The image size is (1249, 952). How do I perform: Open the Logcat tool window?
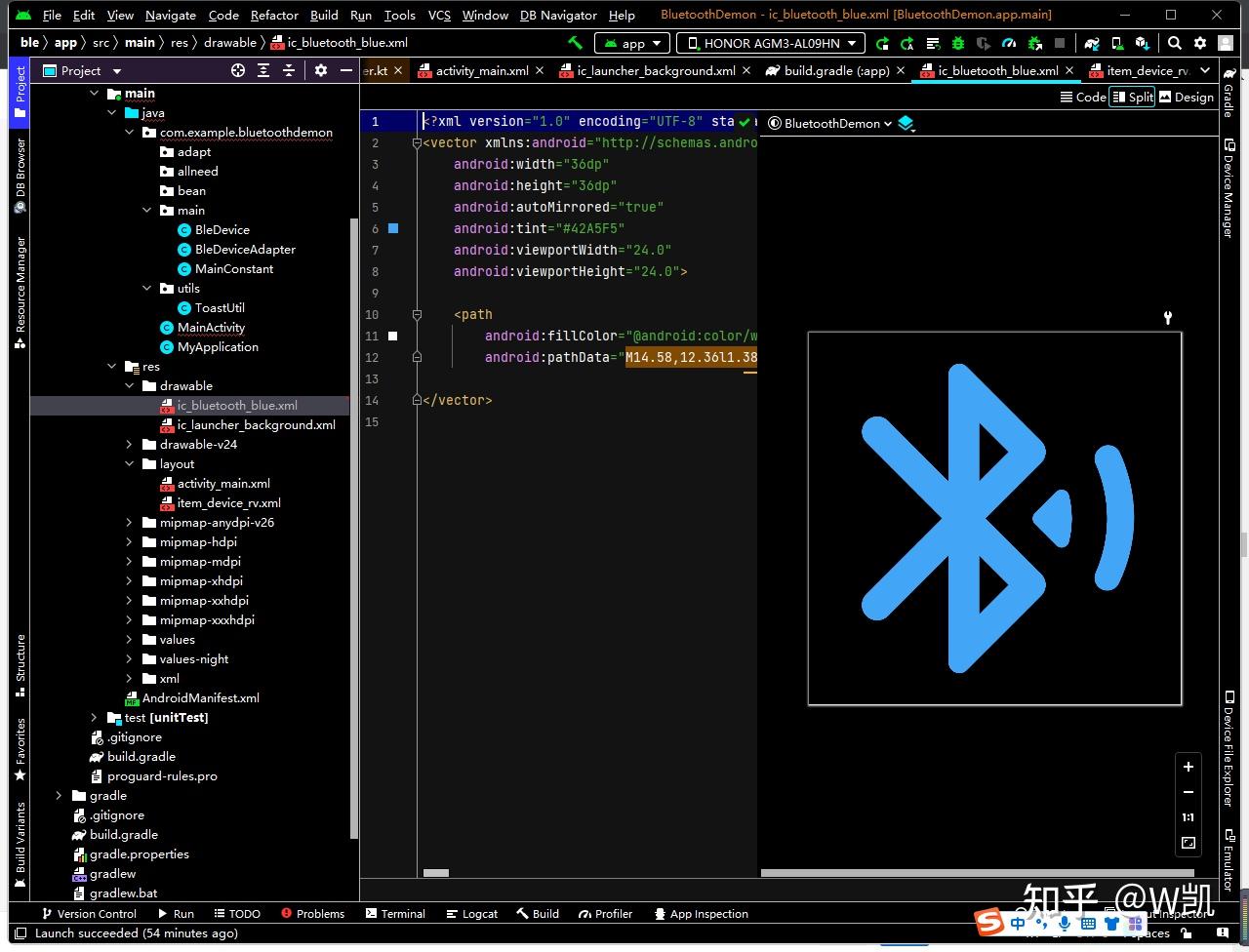(471, 914)
